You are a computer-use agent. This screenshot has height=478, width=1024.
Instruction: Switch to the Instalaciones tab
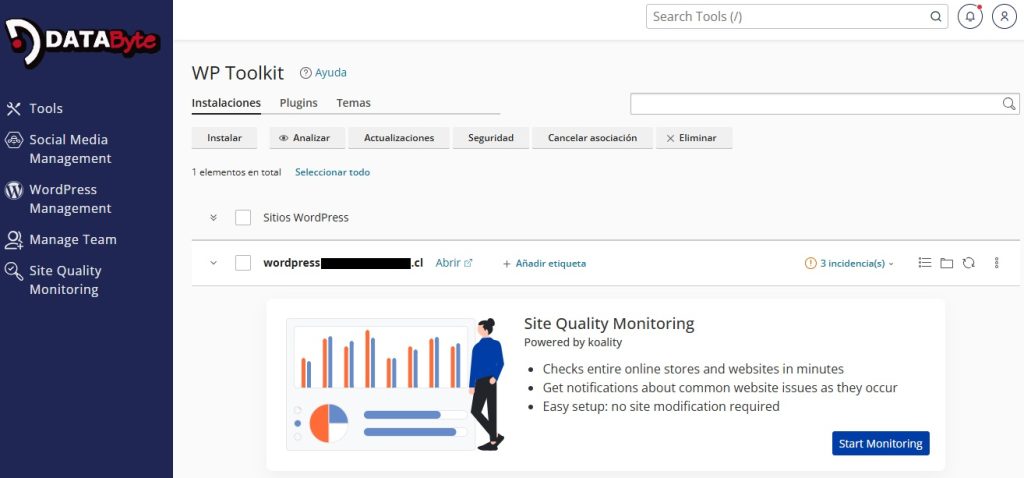226,103
